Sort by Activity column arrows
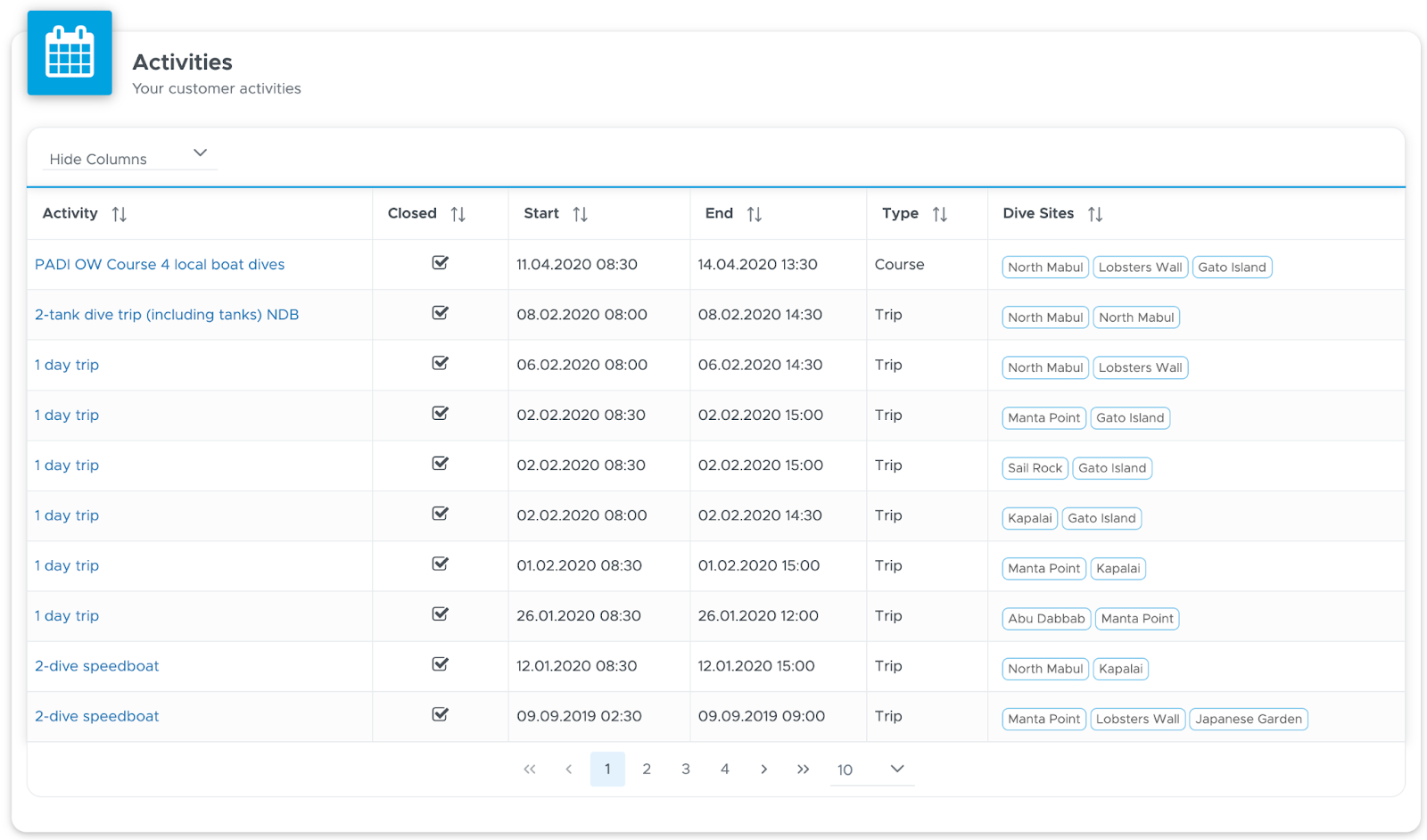1427x840 pixels. point(120,214)
